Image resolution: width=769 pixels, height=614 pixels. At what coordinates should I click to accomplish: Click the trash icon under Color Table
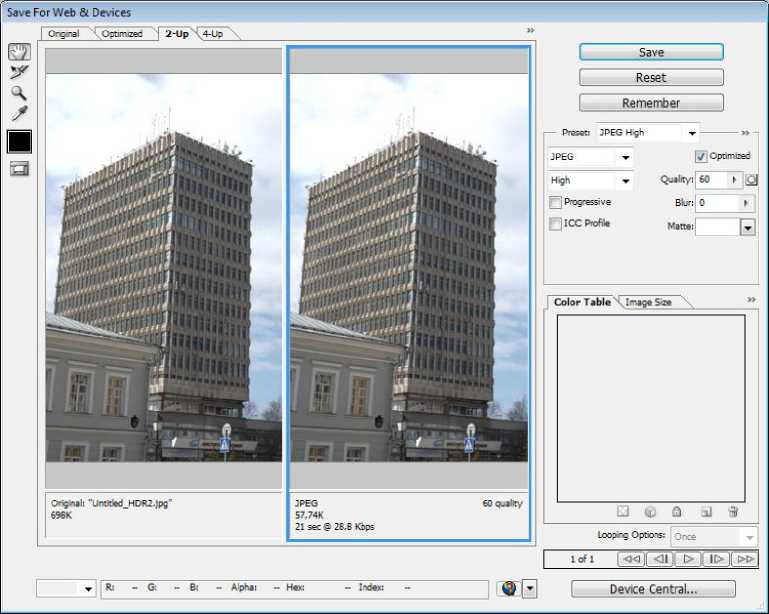coord(733,512)
